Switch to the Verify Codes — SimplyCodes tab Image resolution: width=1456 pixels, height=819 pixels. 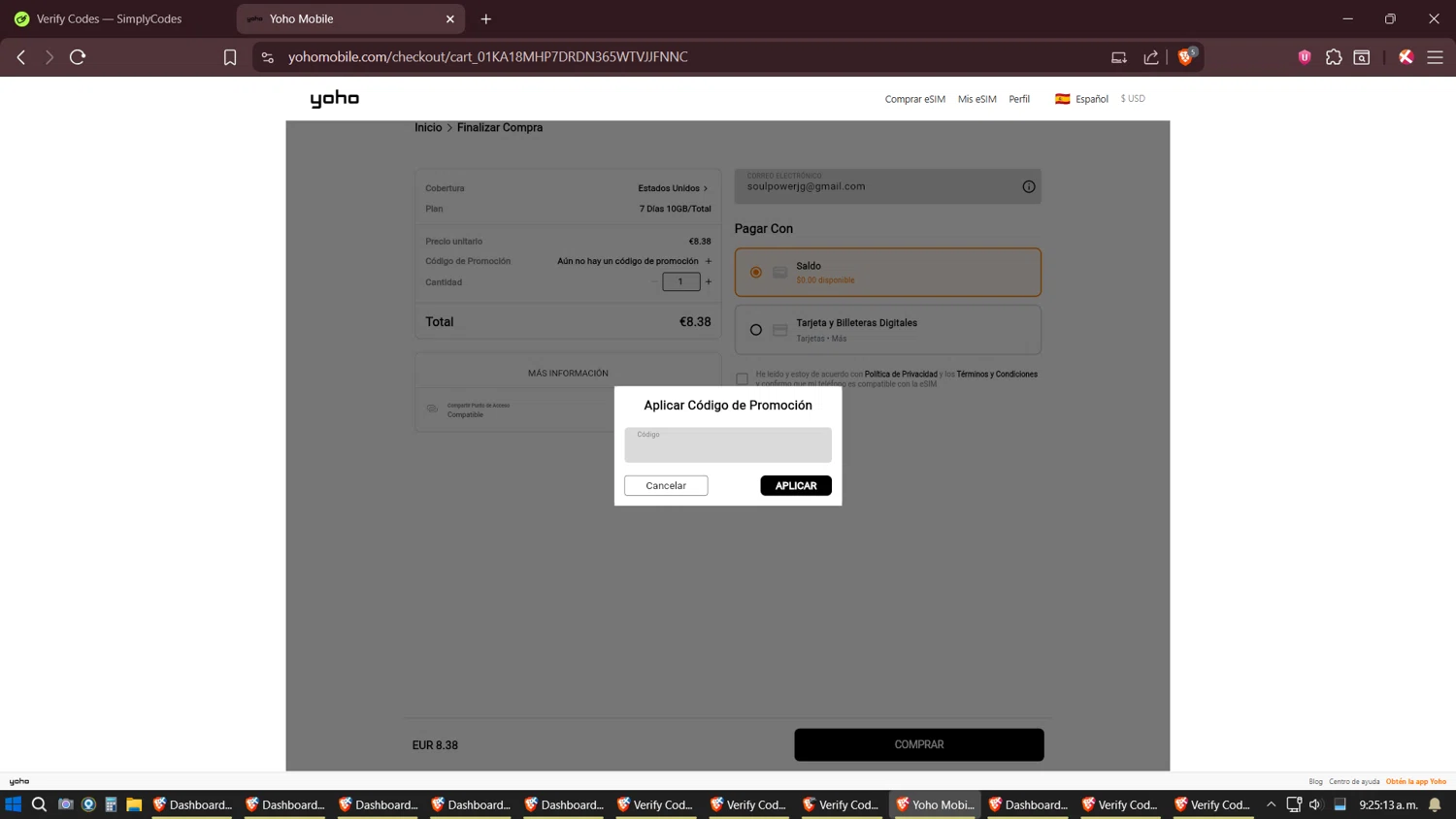click(x=109, y=18)
